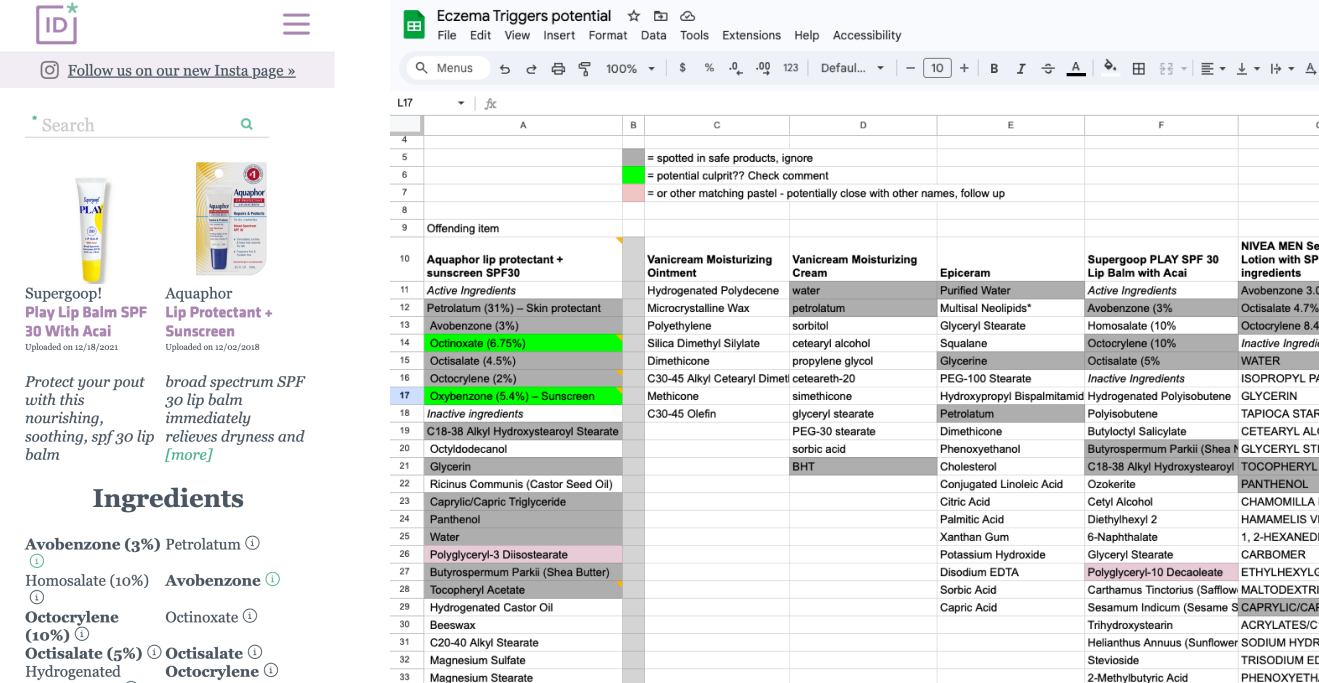Open the text color picker
This screenshot has height=683, width=1319.
1076,68
